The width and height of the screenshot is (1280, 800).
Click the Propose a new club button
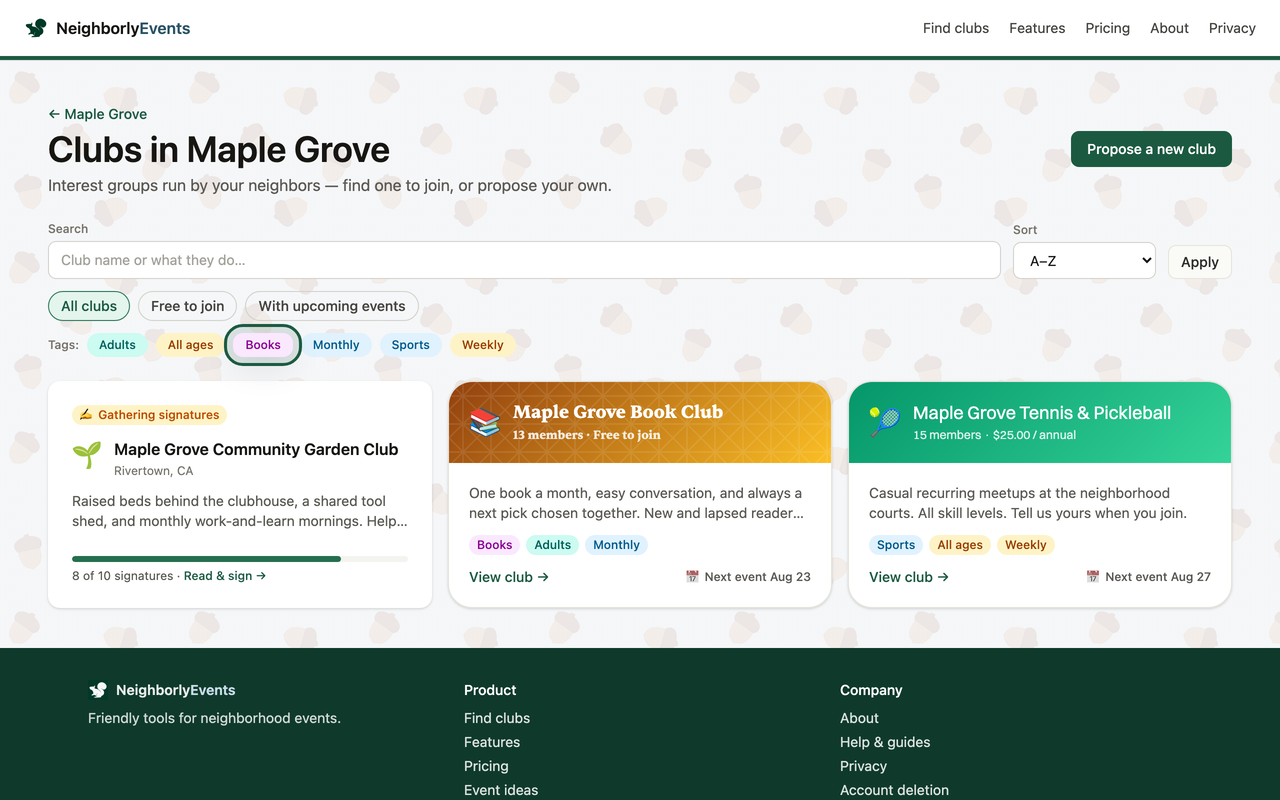point(1151,149)
